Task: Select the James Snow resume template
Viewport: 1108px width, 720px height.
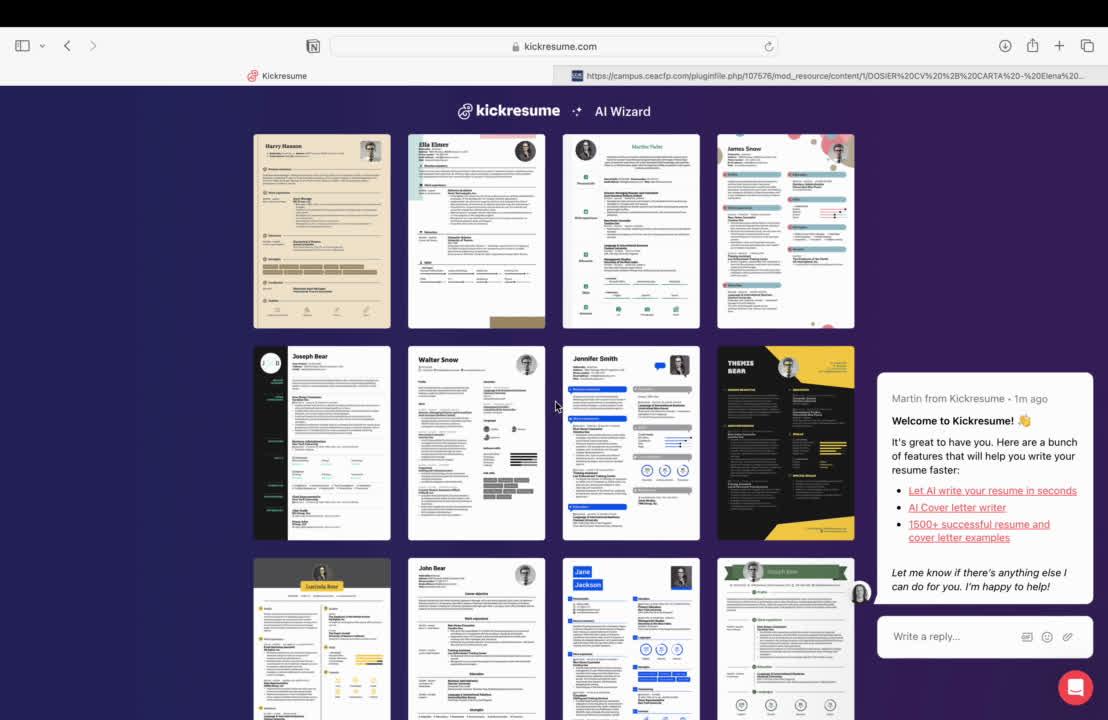Action: point(786,231)
